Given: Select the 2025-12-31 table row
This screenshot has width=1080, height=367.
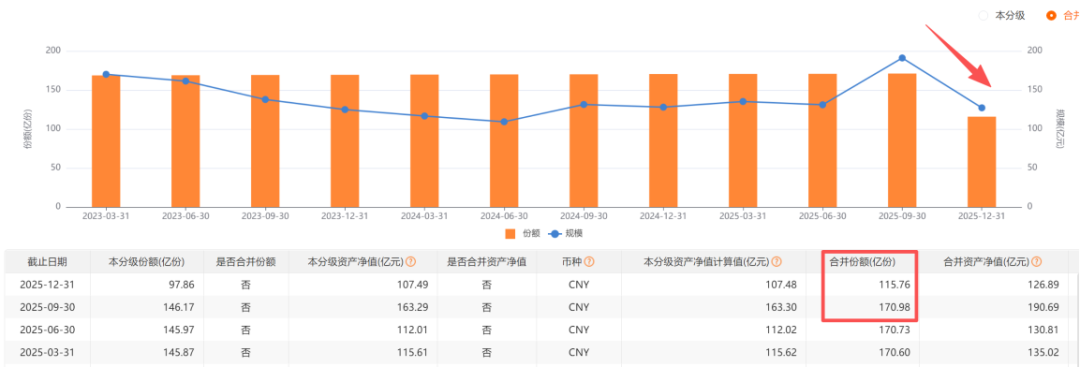Looking at the screenshot, I should [537, 284].
